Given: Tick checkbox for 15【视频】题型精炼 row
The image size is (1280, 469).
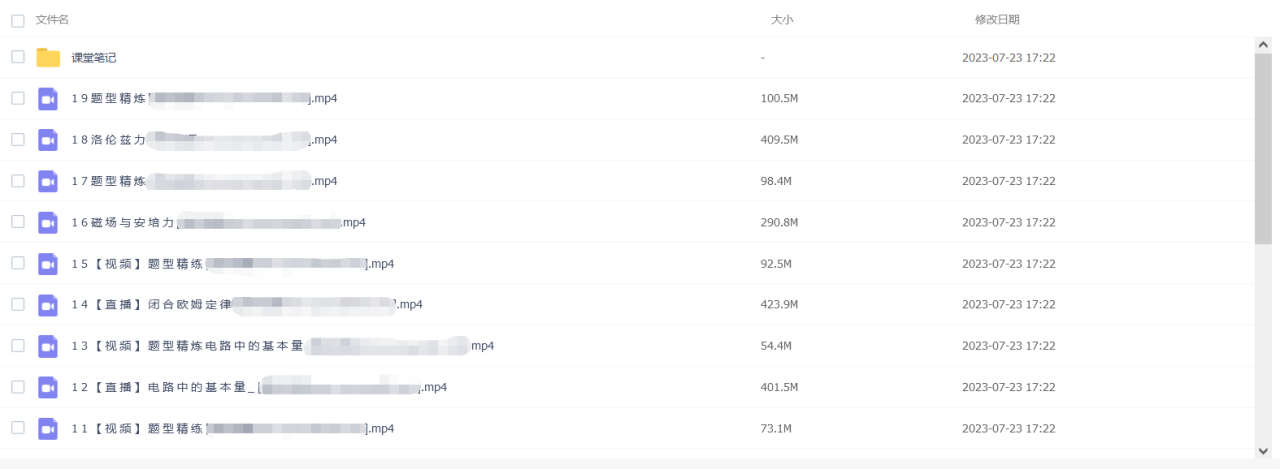Looking at the screenshot, I should pyautogui.click(x=18, y=263).
